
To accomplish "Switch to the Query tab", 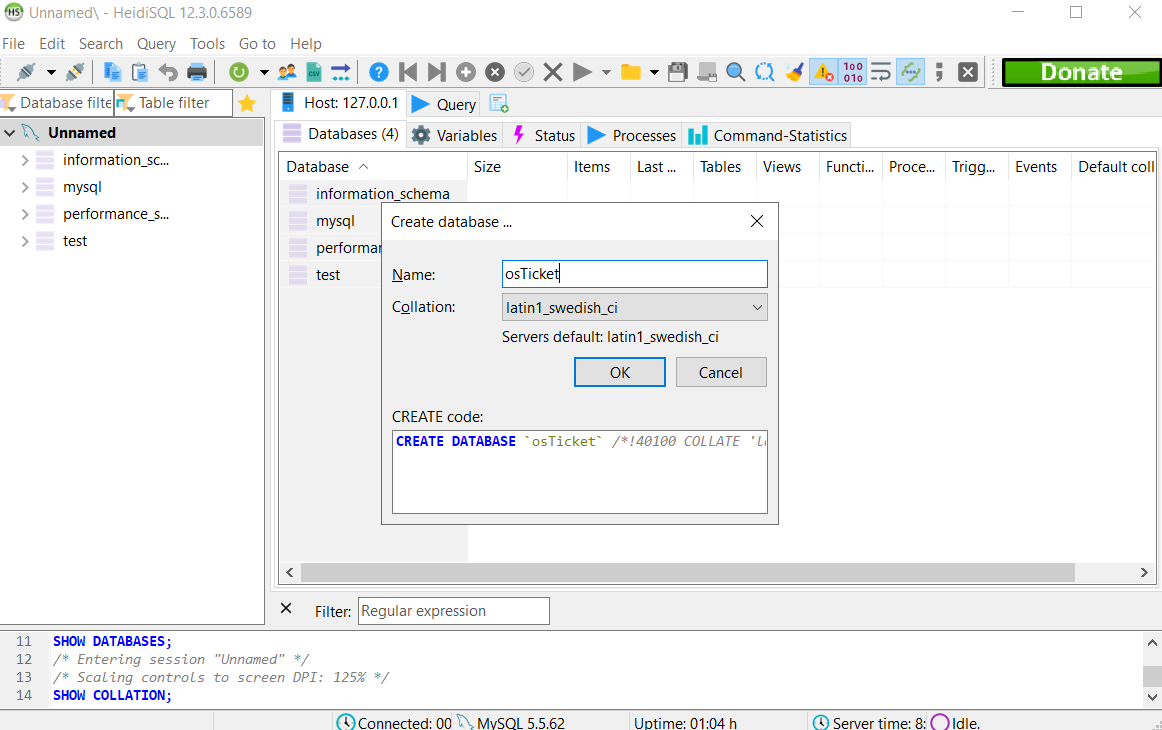I will point(444,104).
